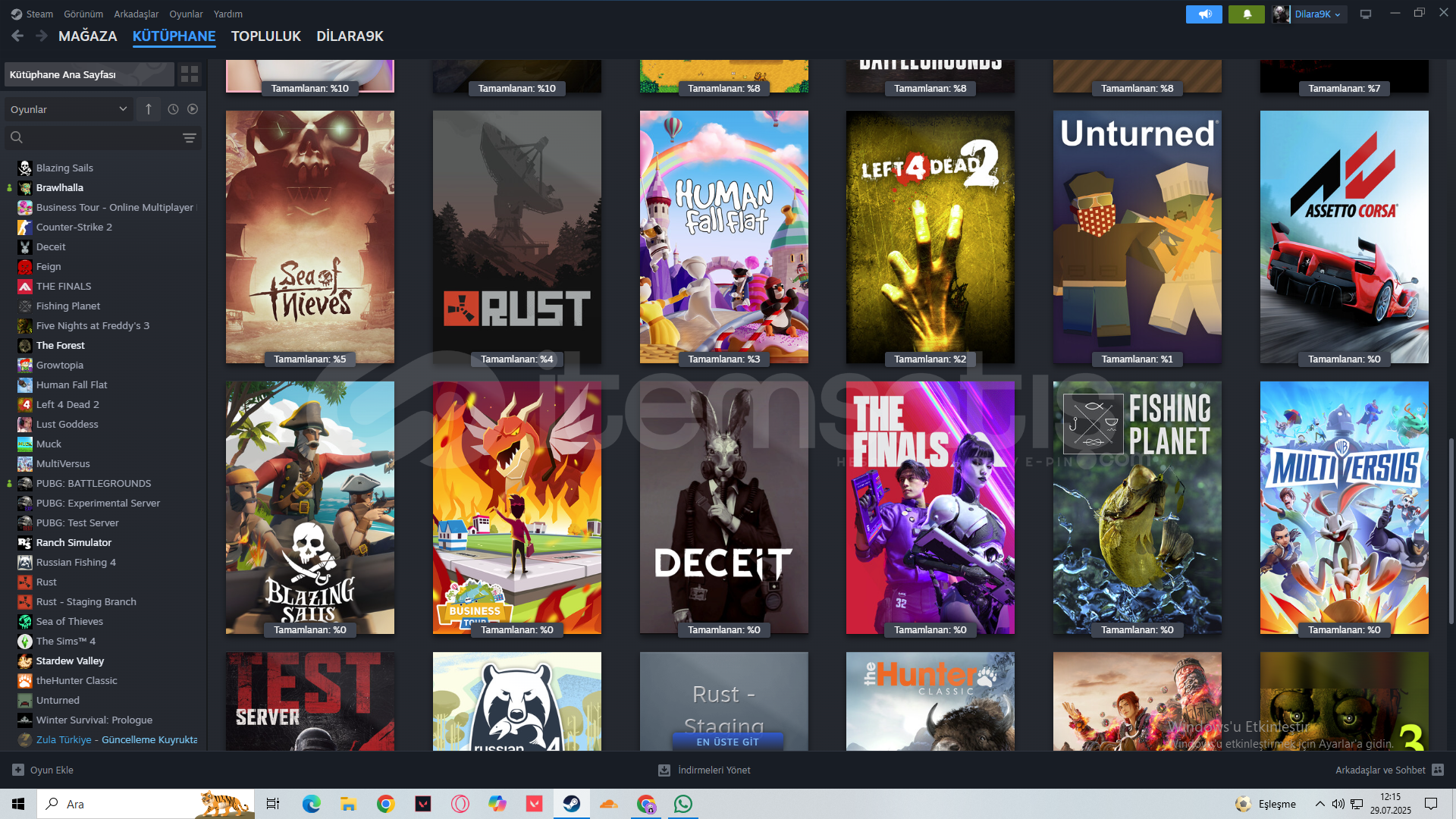Open the notifications bell

pos(1246,14)
